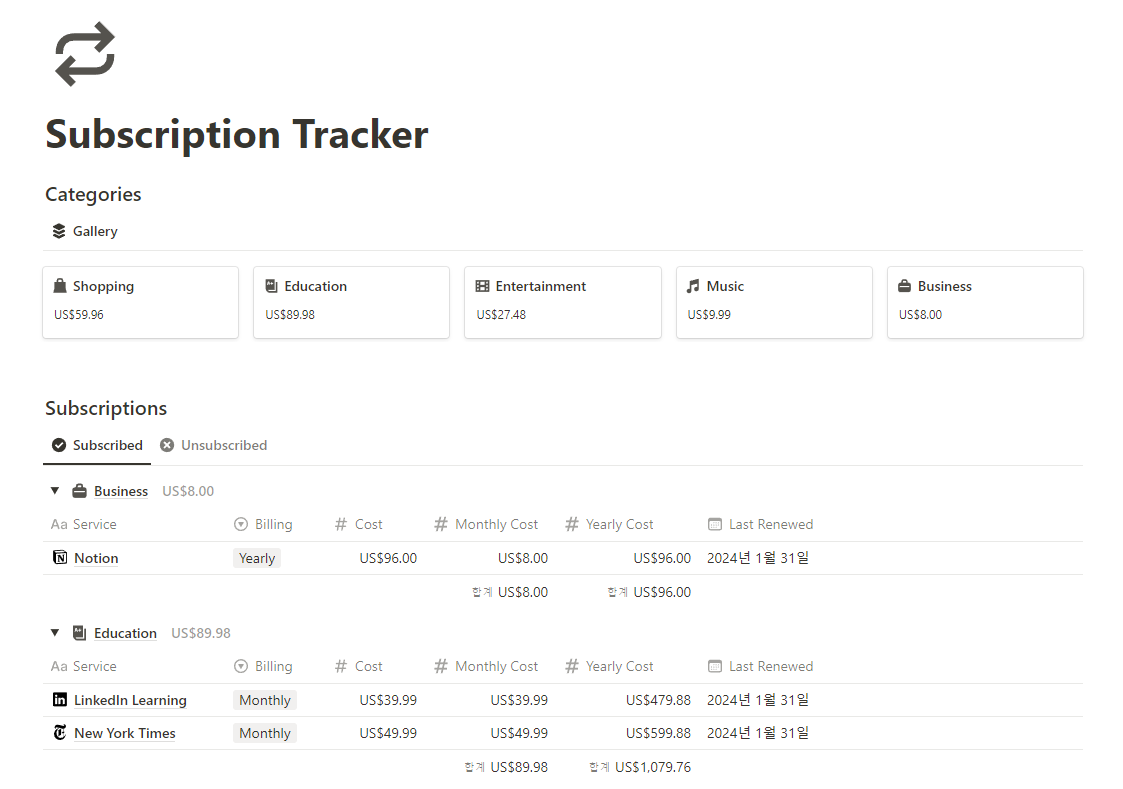Open the Shopping category card
1123x789 pixels.
pos(140,302)
